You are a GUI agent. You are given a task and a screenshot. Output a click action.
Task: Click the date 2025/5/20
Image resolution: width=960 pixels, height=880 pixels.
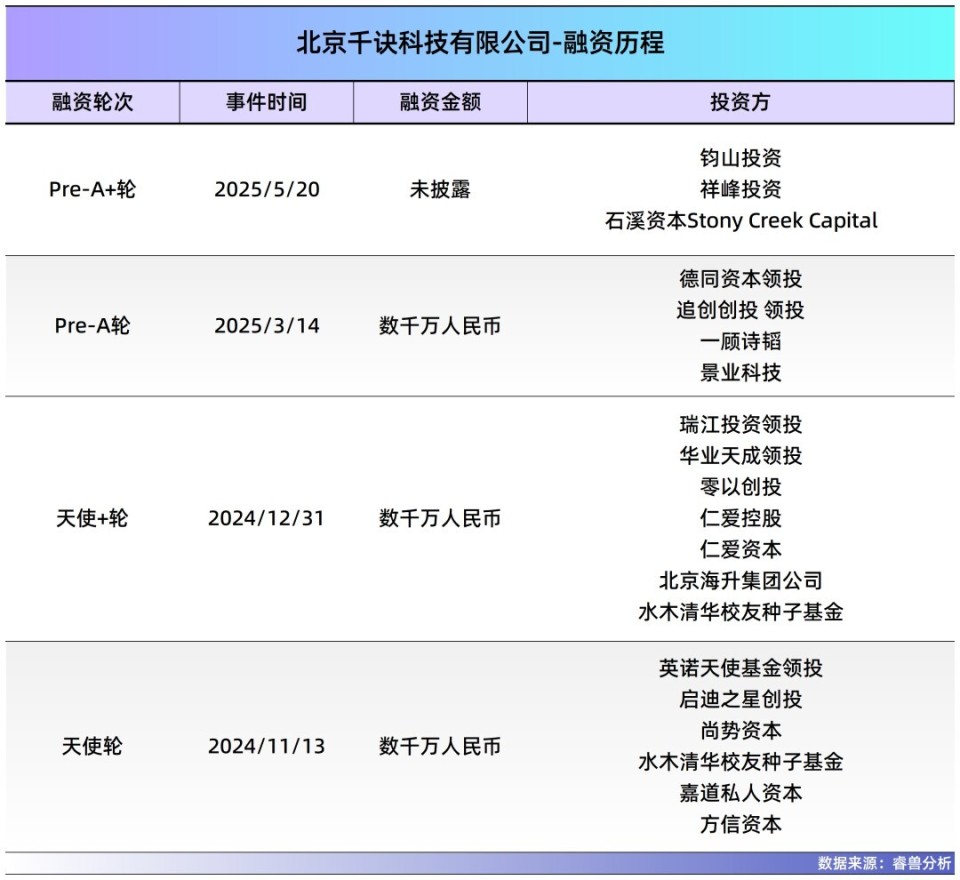coord(267,188)
